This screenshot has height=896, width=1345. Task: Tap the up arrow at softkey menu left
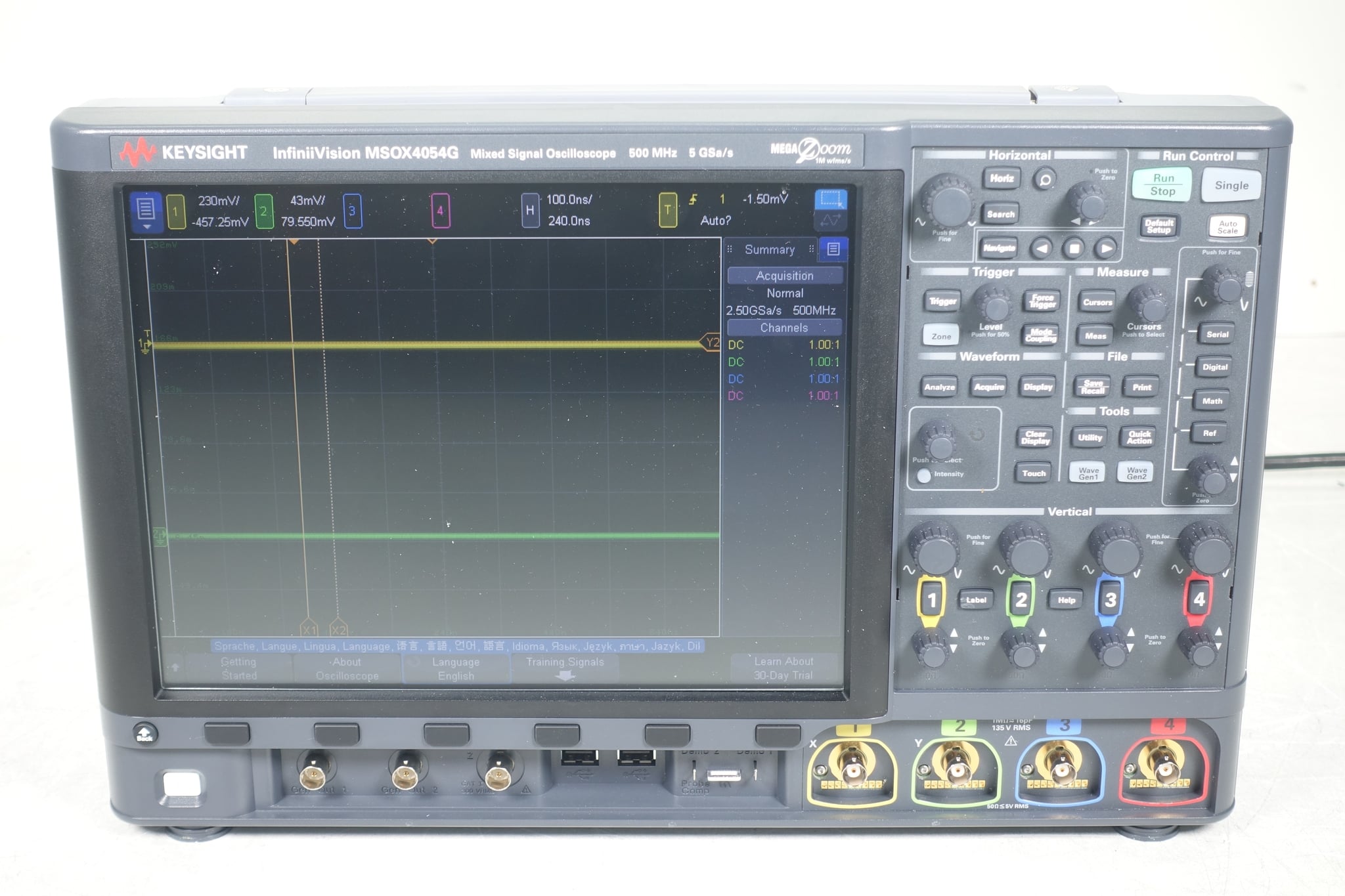click(x=175, y=668)
